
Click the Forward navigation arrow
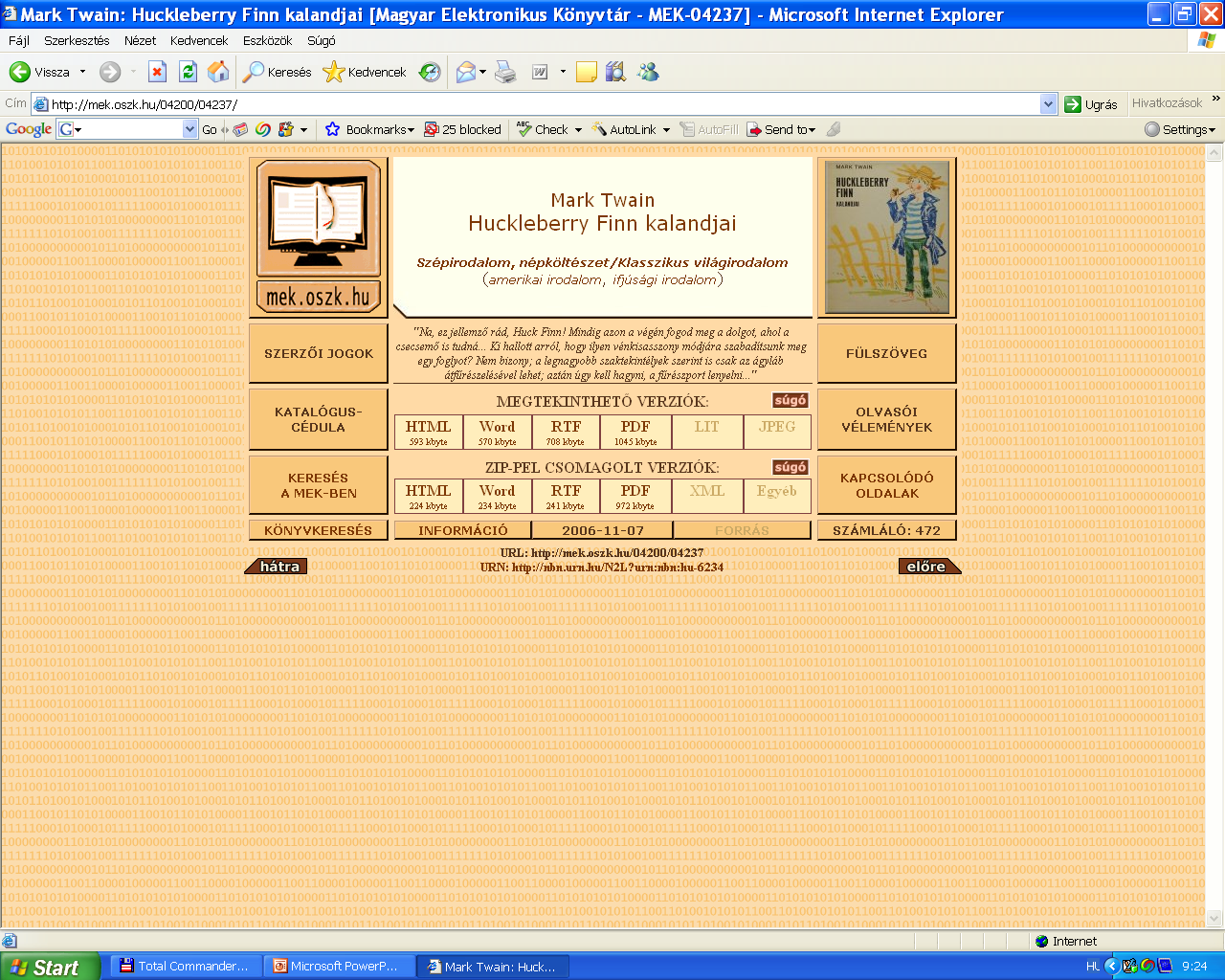pos(110,72)
